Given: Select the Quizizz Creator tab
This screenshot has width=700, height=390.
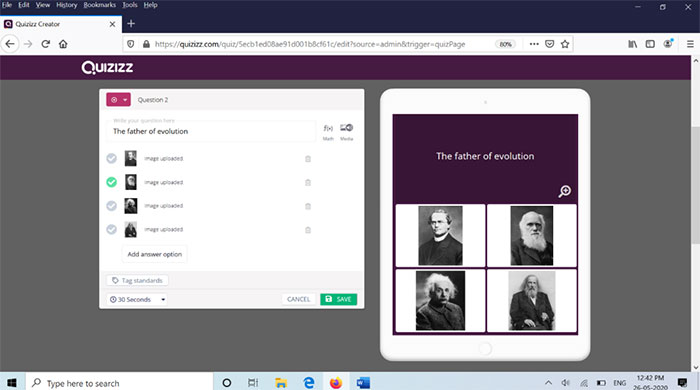Looking at the screenshot, I should tap(60, 24).
